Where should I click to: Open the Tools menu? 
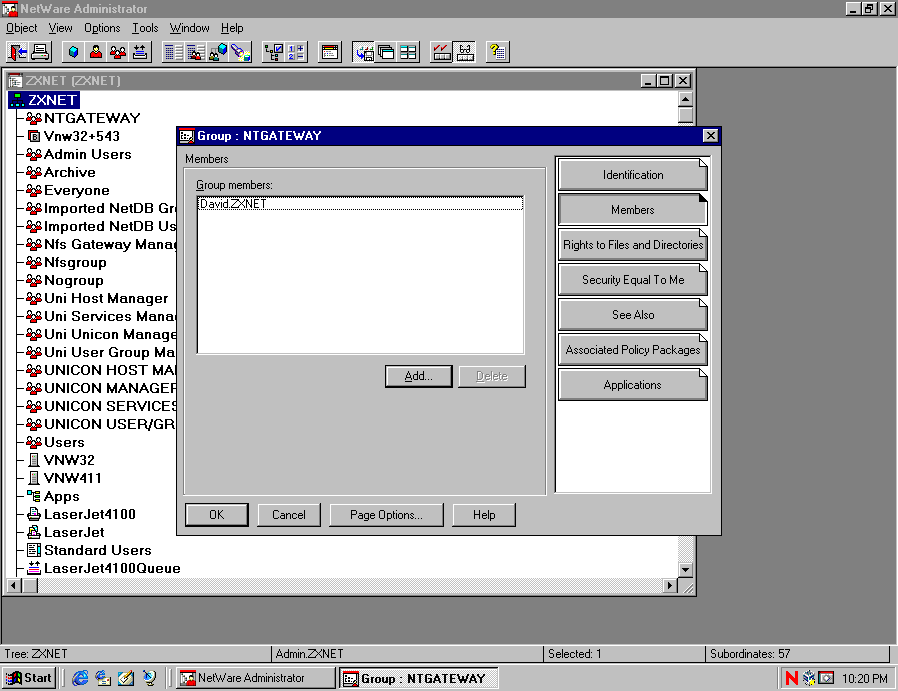click(145, 28)
